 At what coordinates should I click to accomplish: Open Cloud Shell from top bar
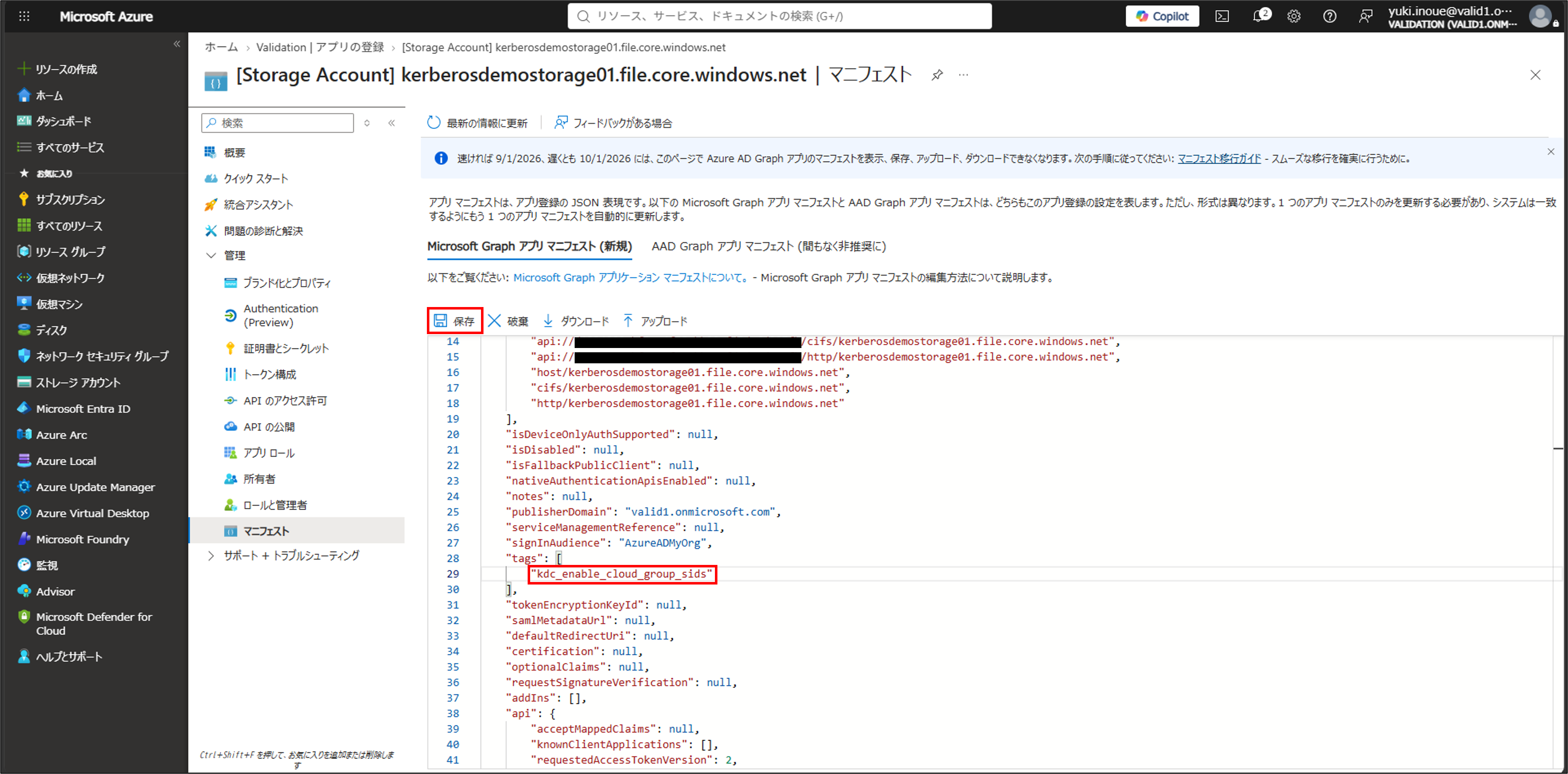click(1222, 16)
